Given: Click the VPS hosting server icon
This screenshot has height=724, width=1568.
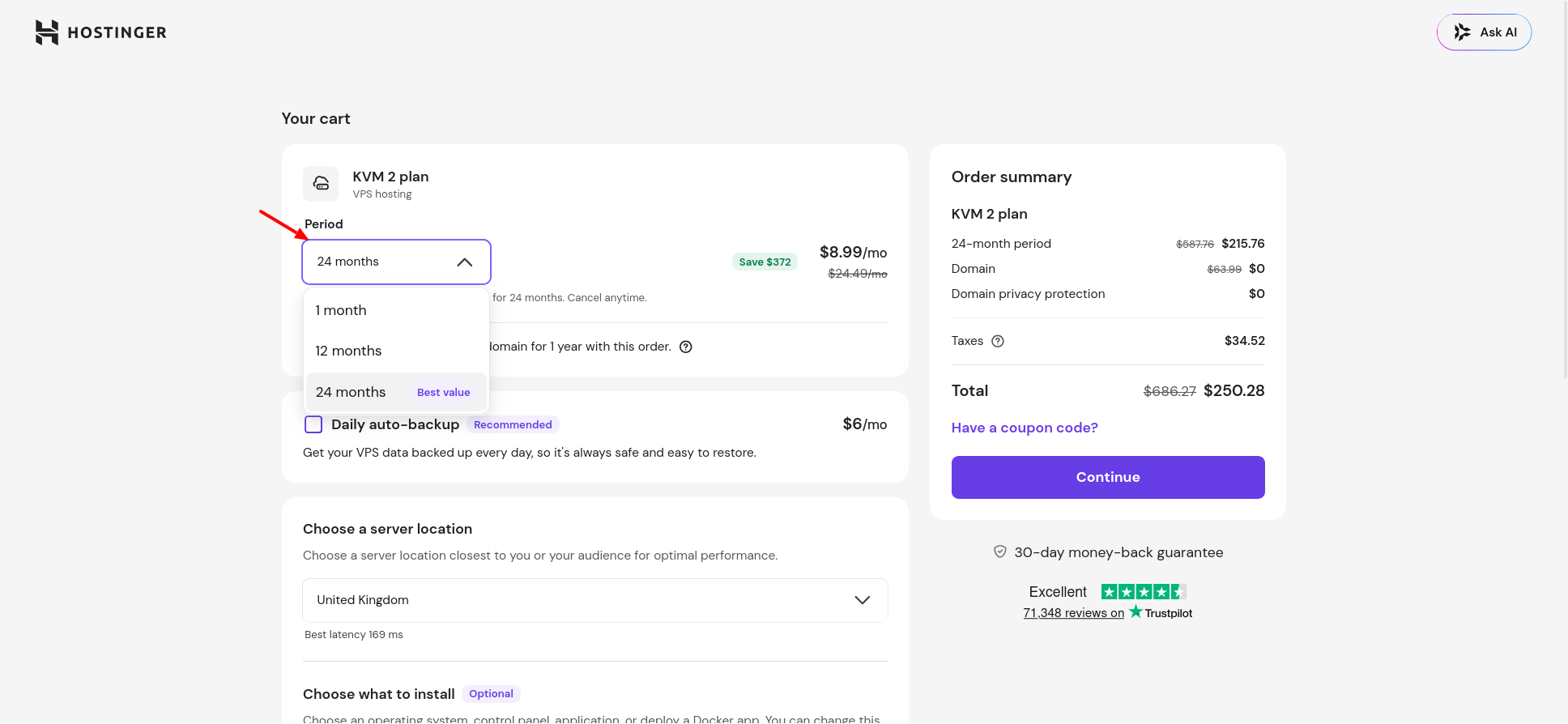Looking at the screenshot, I should point(321,184).
